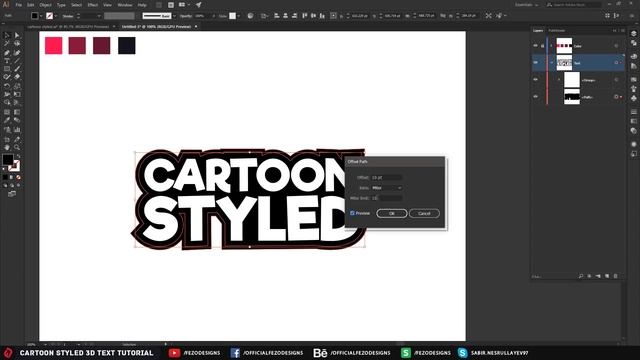Toggle lock on the Color layer
Viewport: 640px width, 360px height.
542,46
